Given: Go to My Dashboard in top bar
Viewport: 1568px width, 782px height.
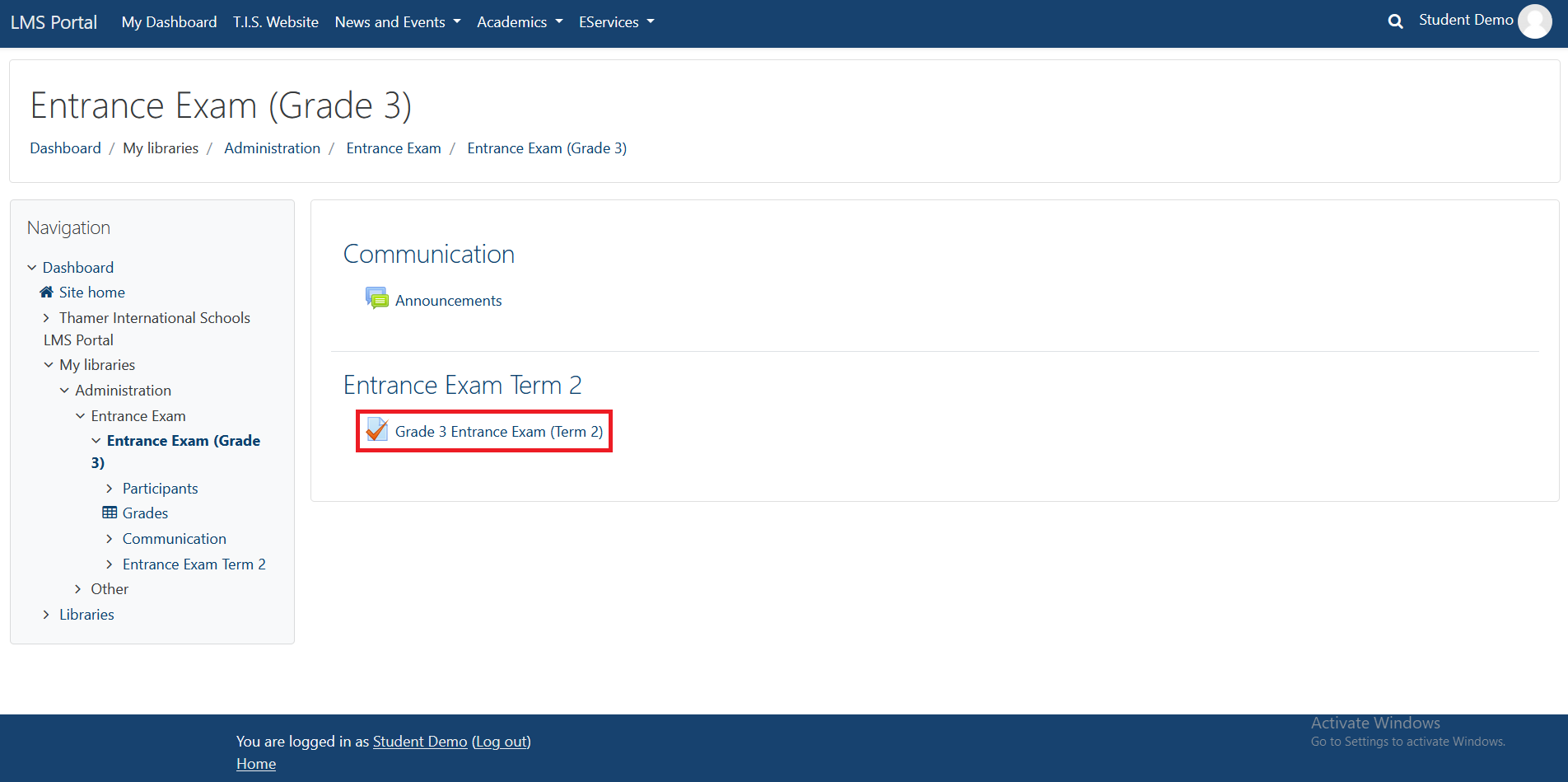Looking at the screenshot, I should tap(170, 22).
